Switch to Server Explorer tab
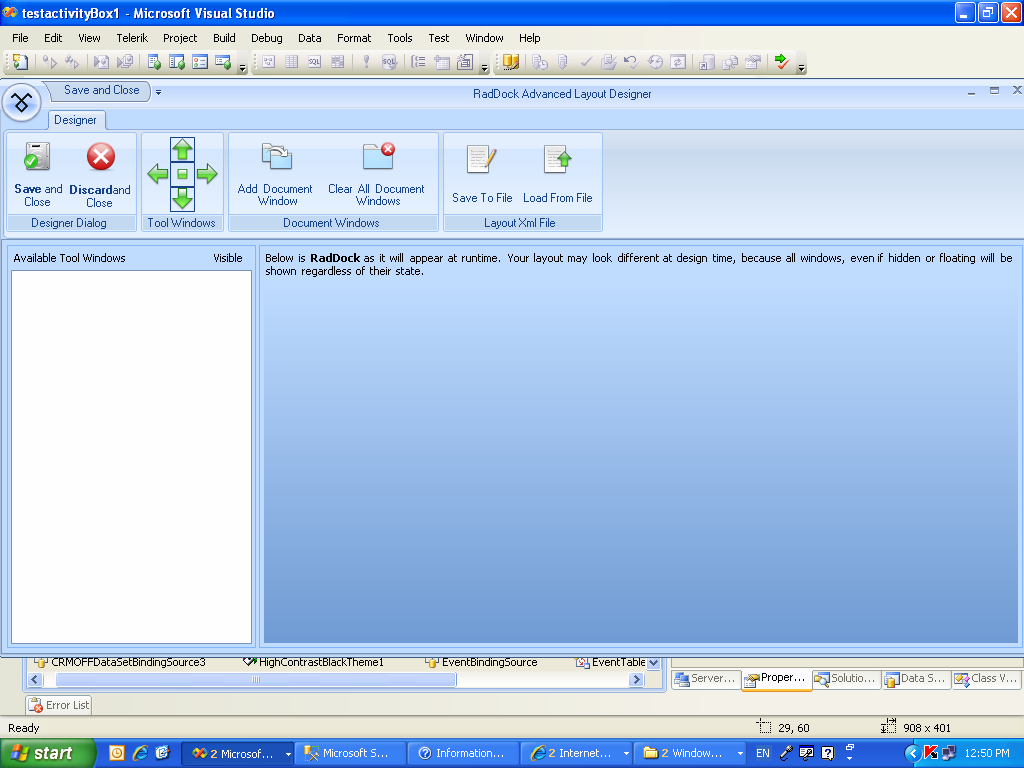This screenshot has width=1024, height=768. pos(706,679)
